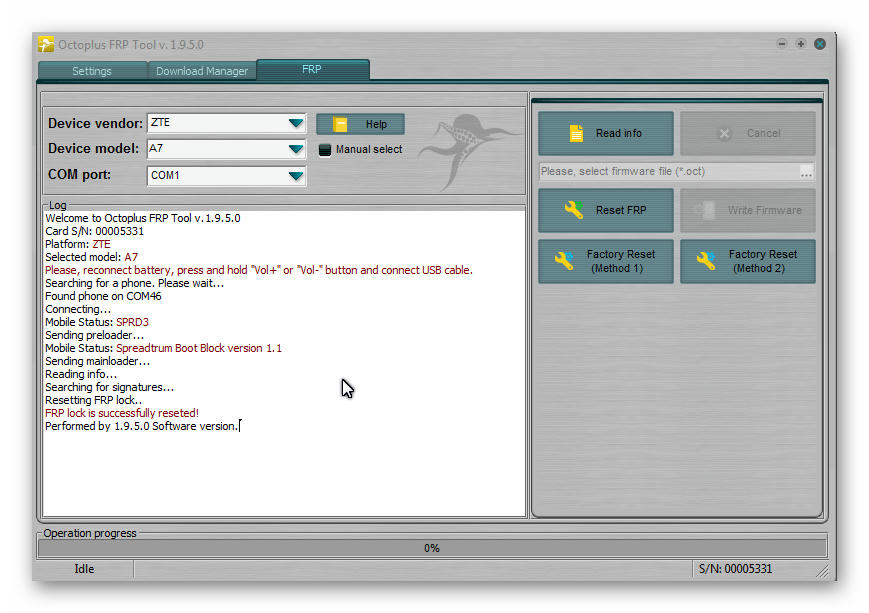
Task: Click log line 'Sending mainloader...'
Action: pyautogui.click(x=98, y=361)
